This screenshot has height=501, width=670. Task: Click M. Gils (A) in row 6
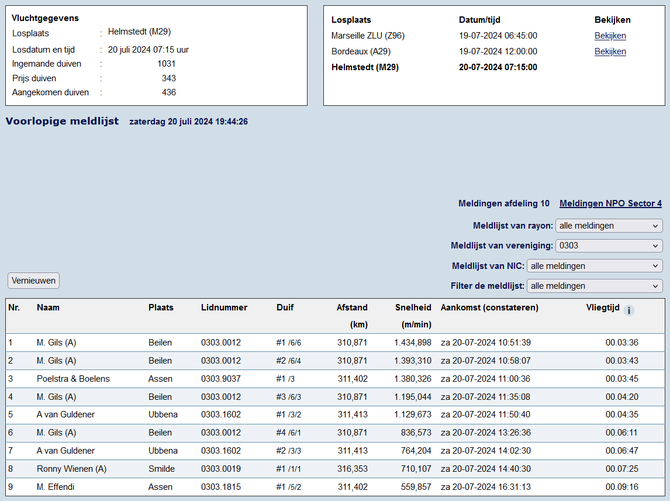(x=56, y=433)
